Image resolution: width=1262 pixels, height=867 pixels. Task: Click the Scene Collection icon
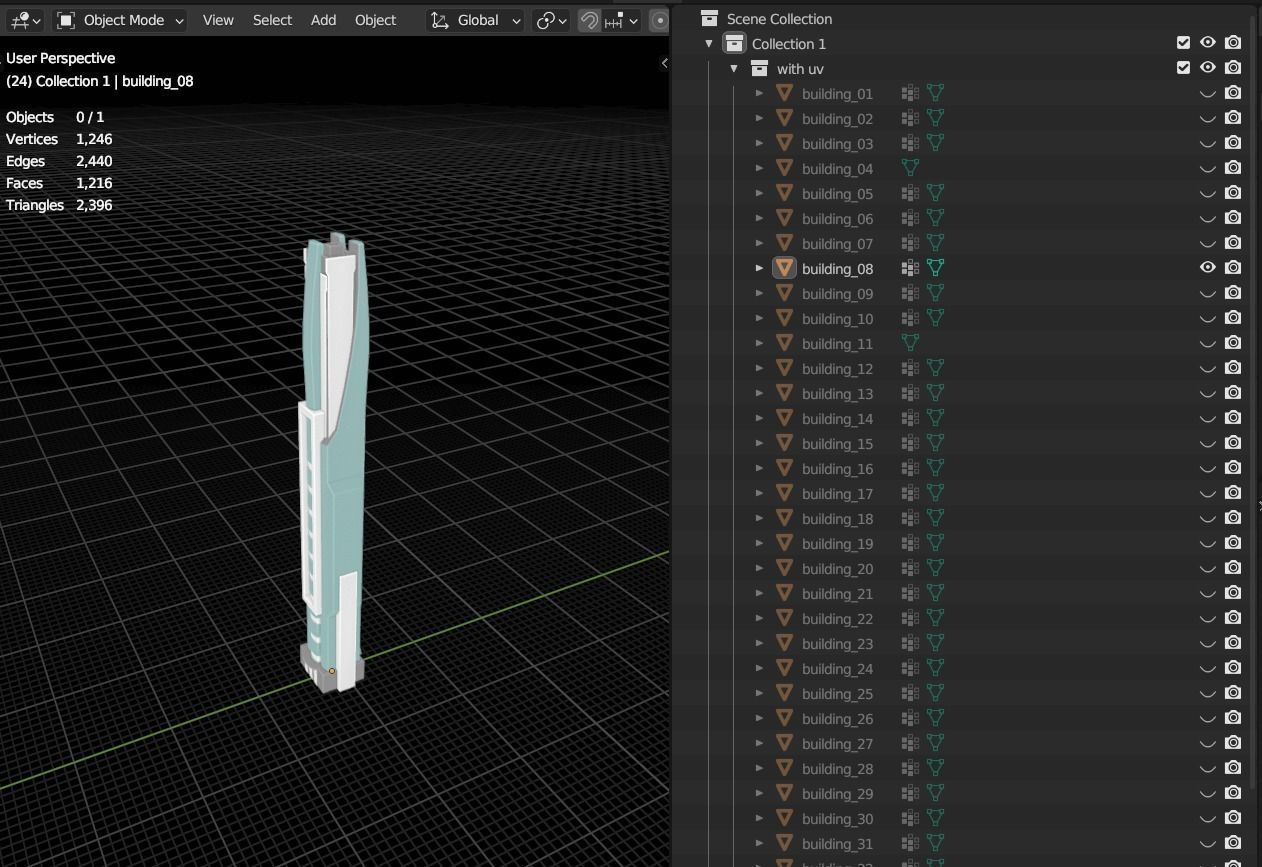[709, 19]
